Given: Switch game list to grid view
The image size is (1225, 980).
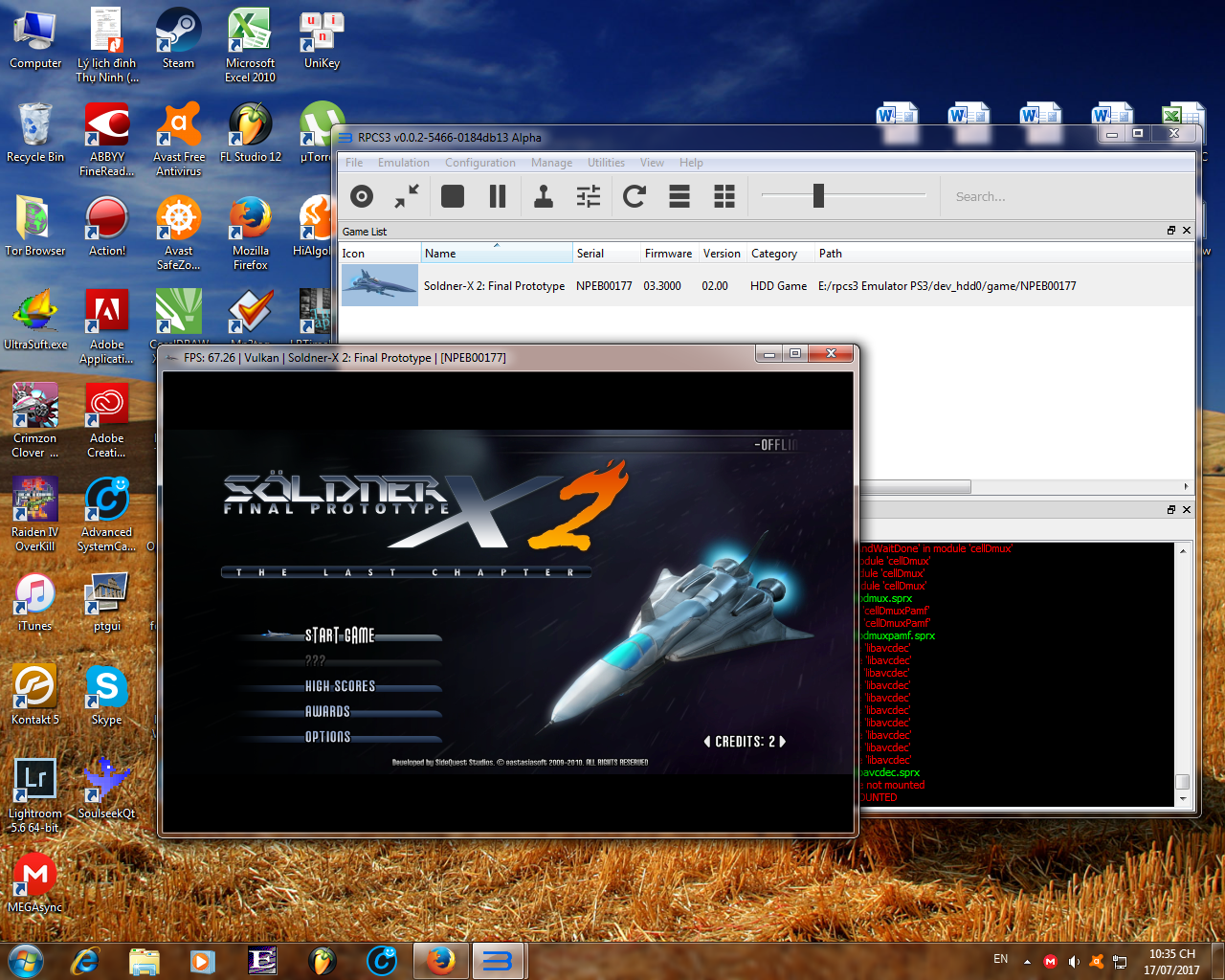Looking at the screenshot, I should click(x=724, y=197).
